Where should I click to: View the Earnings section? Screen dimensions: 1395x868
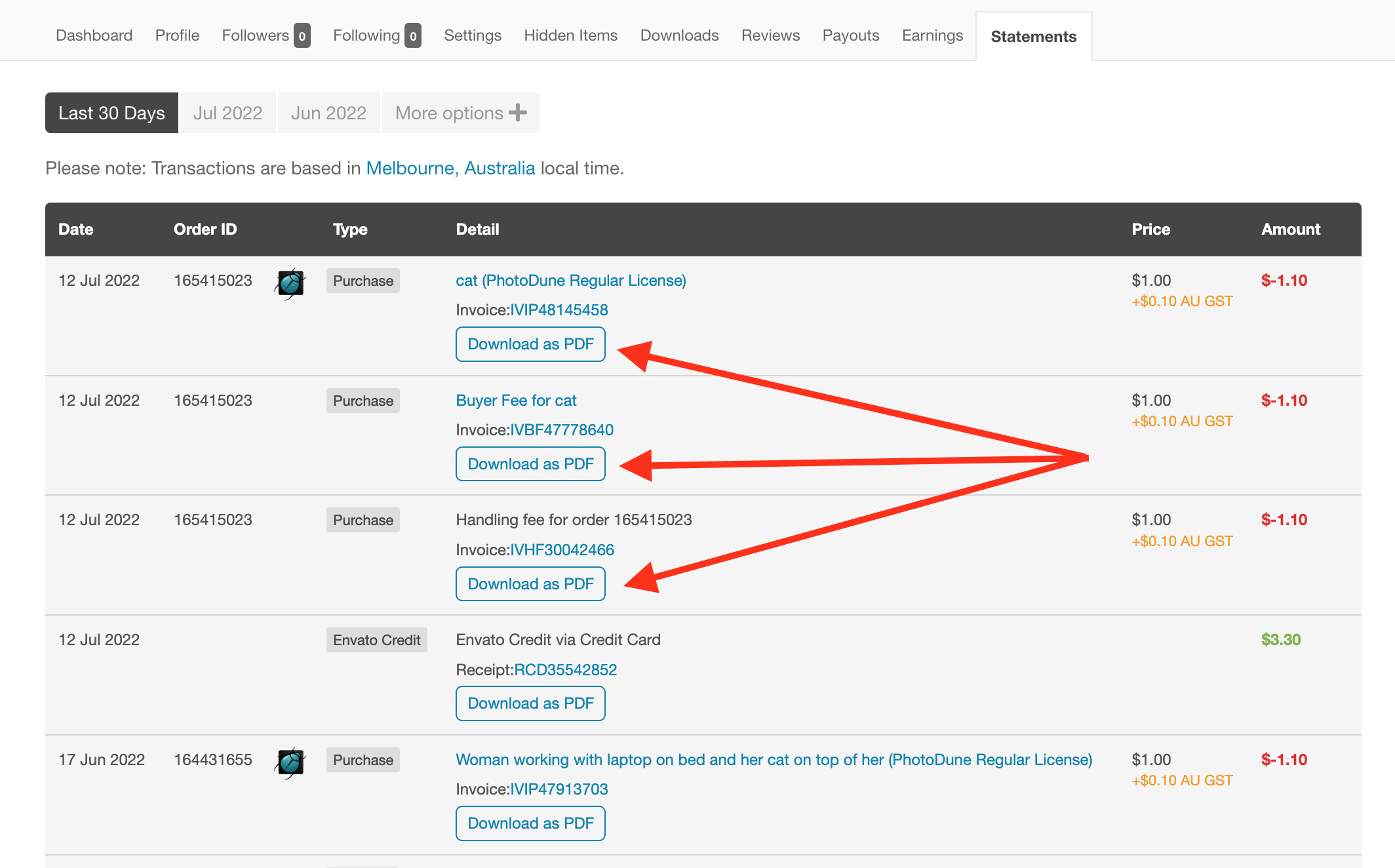932,35
